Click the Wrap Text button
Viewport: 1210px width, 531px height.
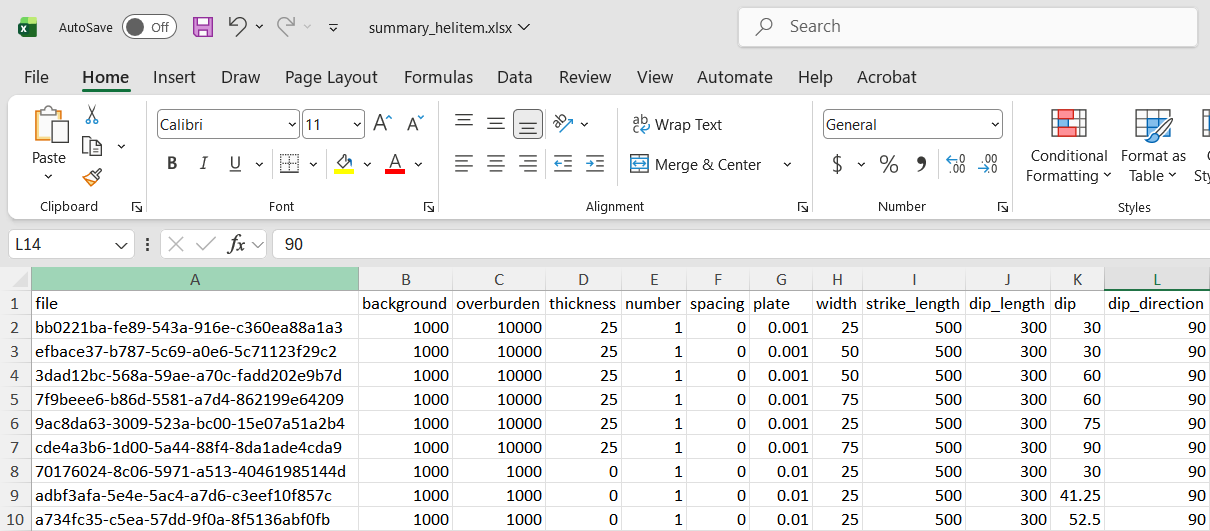(677, 125)
